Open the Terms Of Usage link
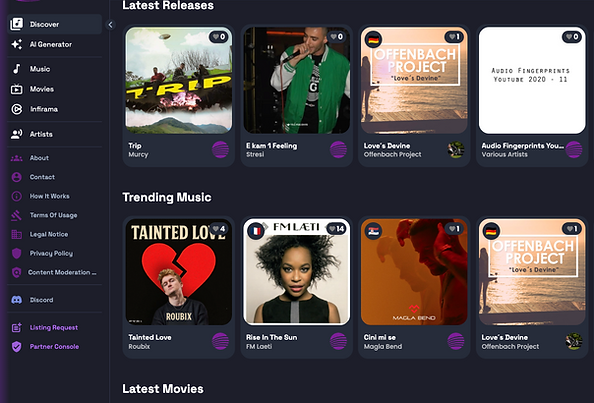Screen dimensions: 594x403 [x=55, y=215]
